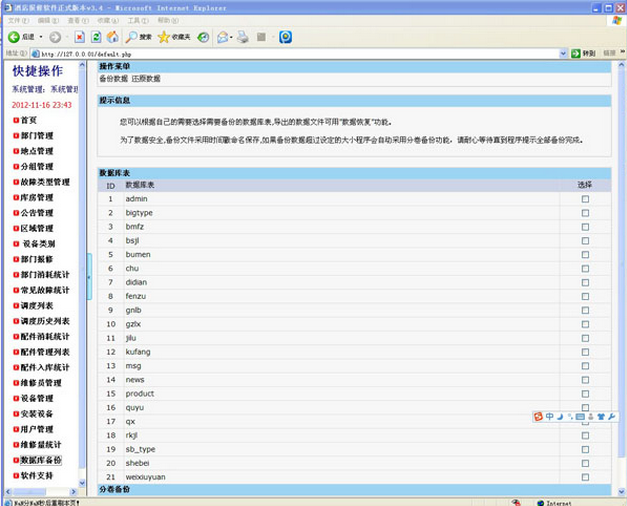Click the blue square icon at toolbar end

pyautogui.click(x=285, y=37)
